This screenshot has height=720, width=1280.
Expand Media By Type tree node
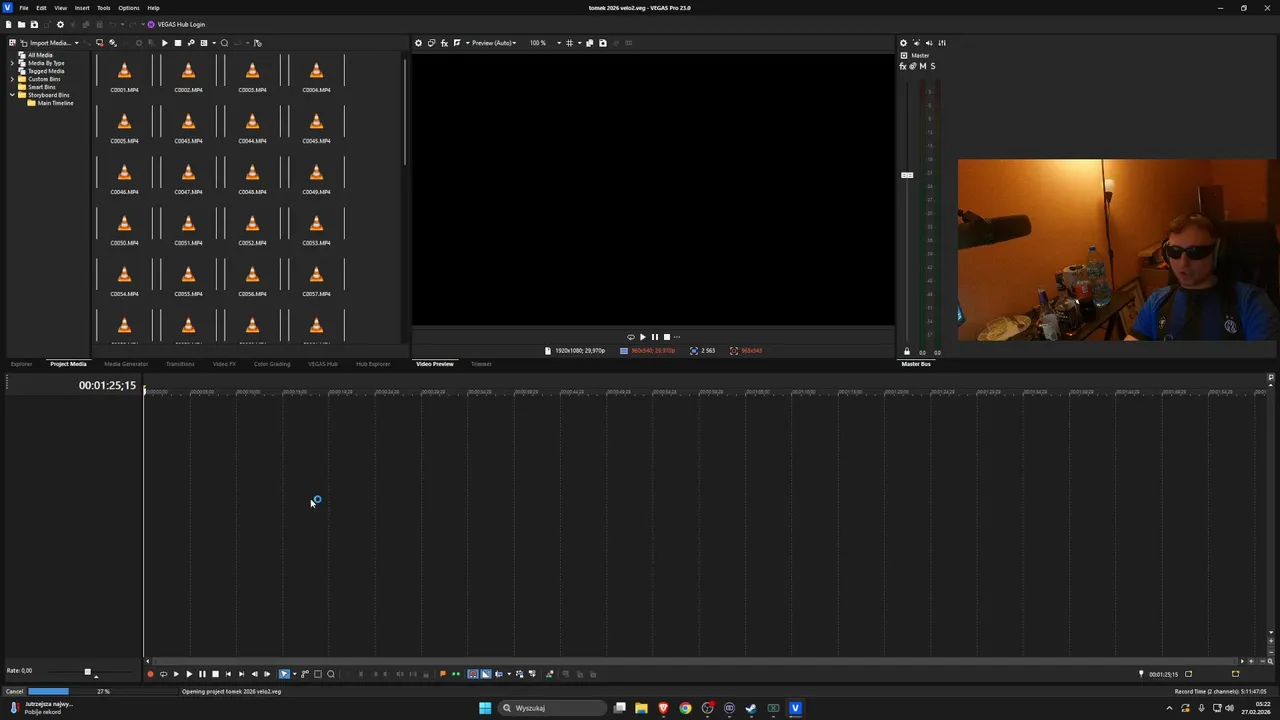12,63
